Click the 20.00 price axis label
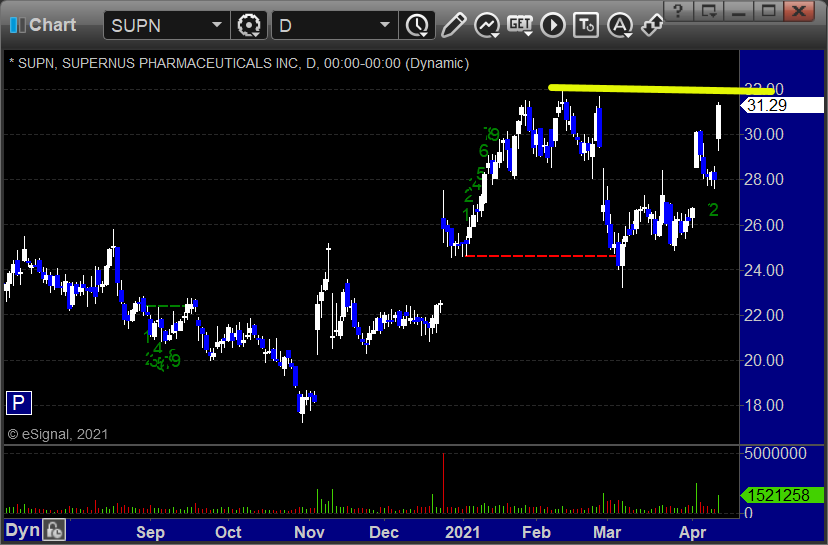The height and width of the screenshot is (545, 828). point(764,360)
